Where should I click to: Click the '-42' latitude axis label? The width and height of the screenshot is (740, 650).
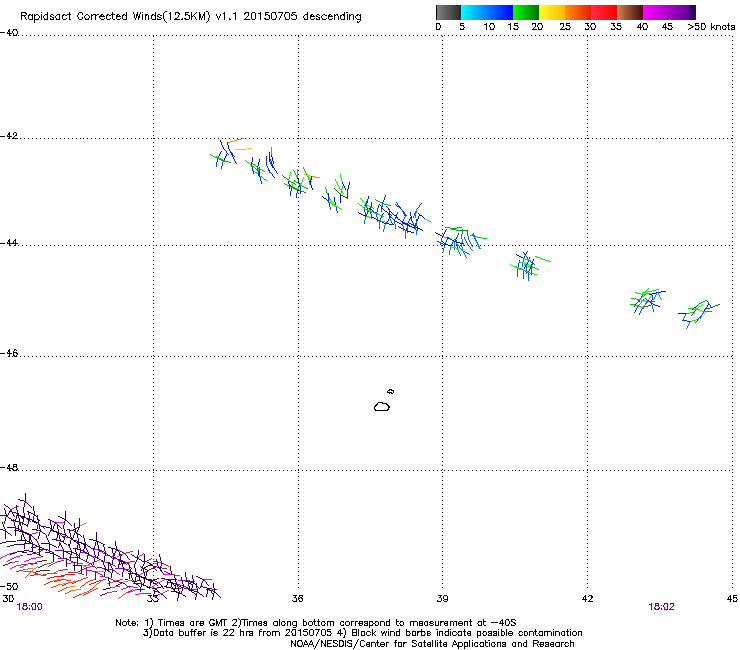point(9,136)
